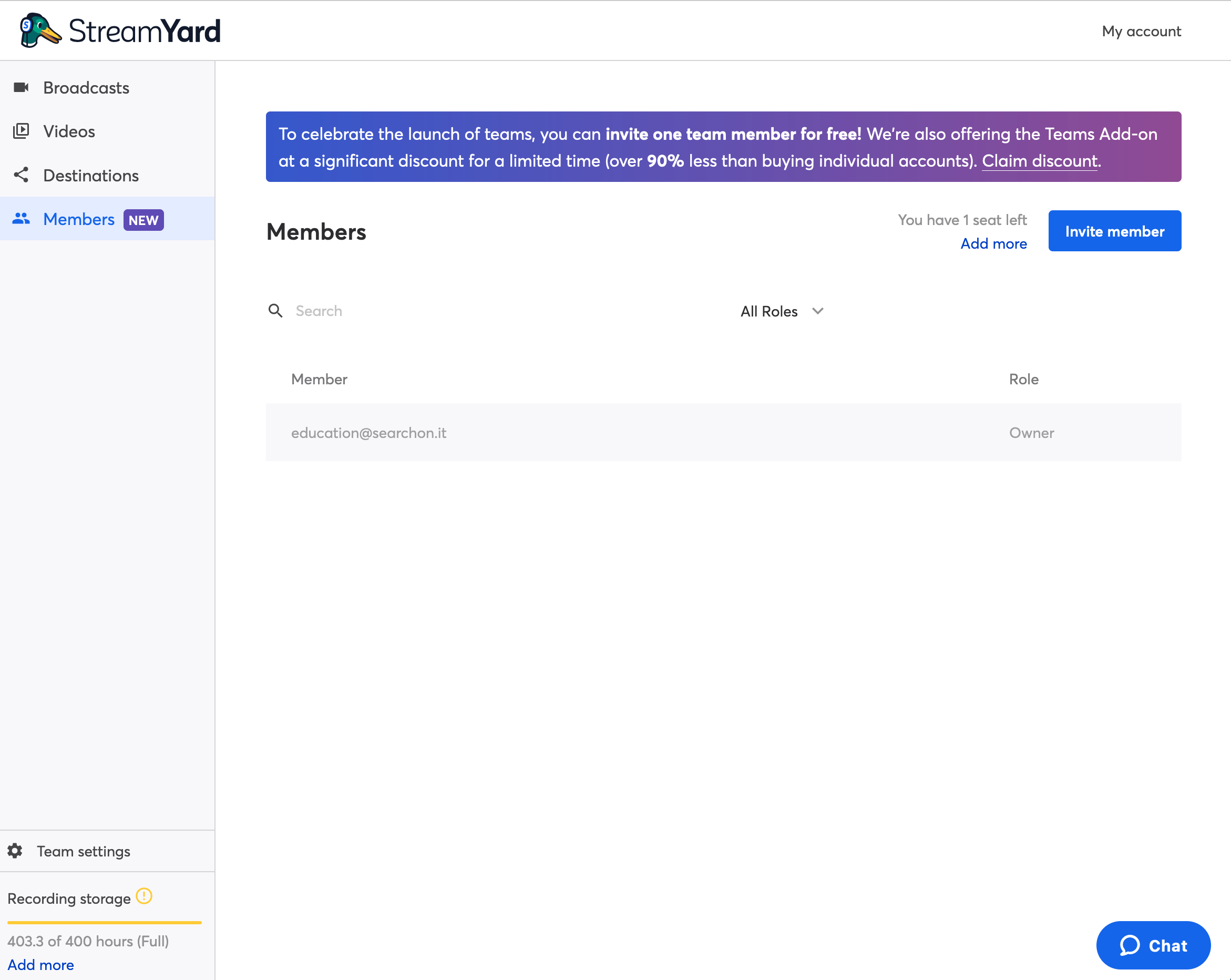Viewport: 1231px width, 980px height.
Task: Open the My account menu
Action: coord(1140,30)
